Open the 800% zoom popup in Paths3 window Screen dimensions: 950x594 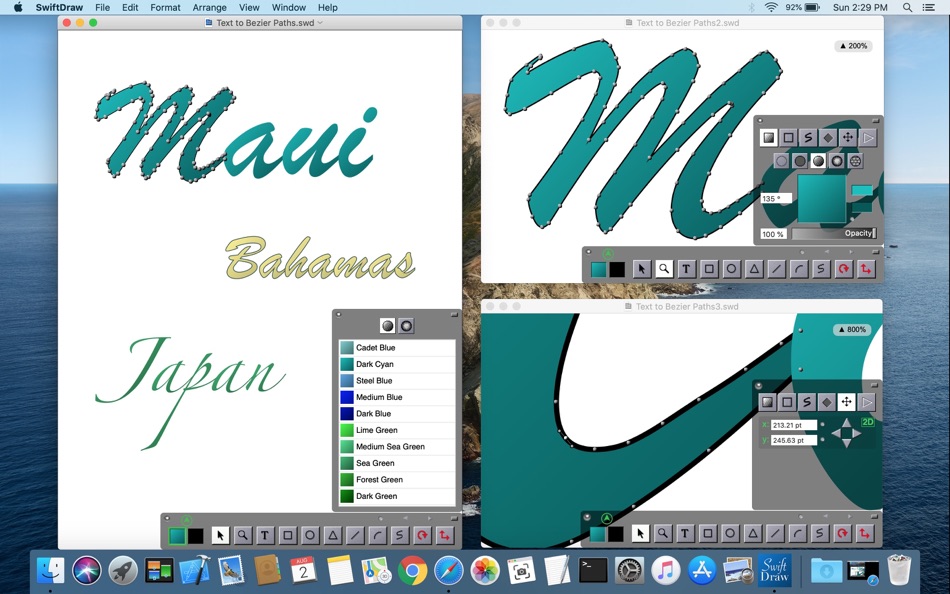coord(852,330)
